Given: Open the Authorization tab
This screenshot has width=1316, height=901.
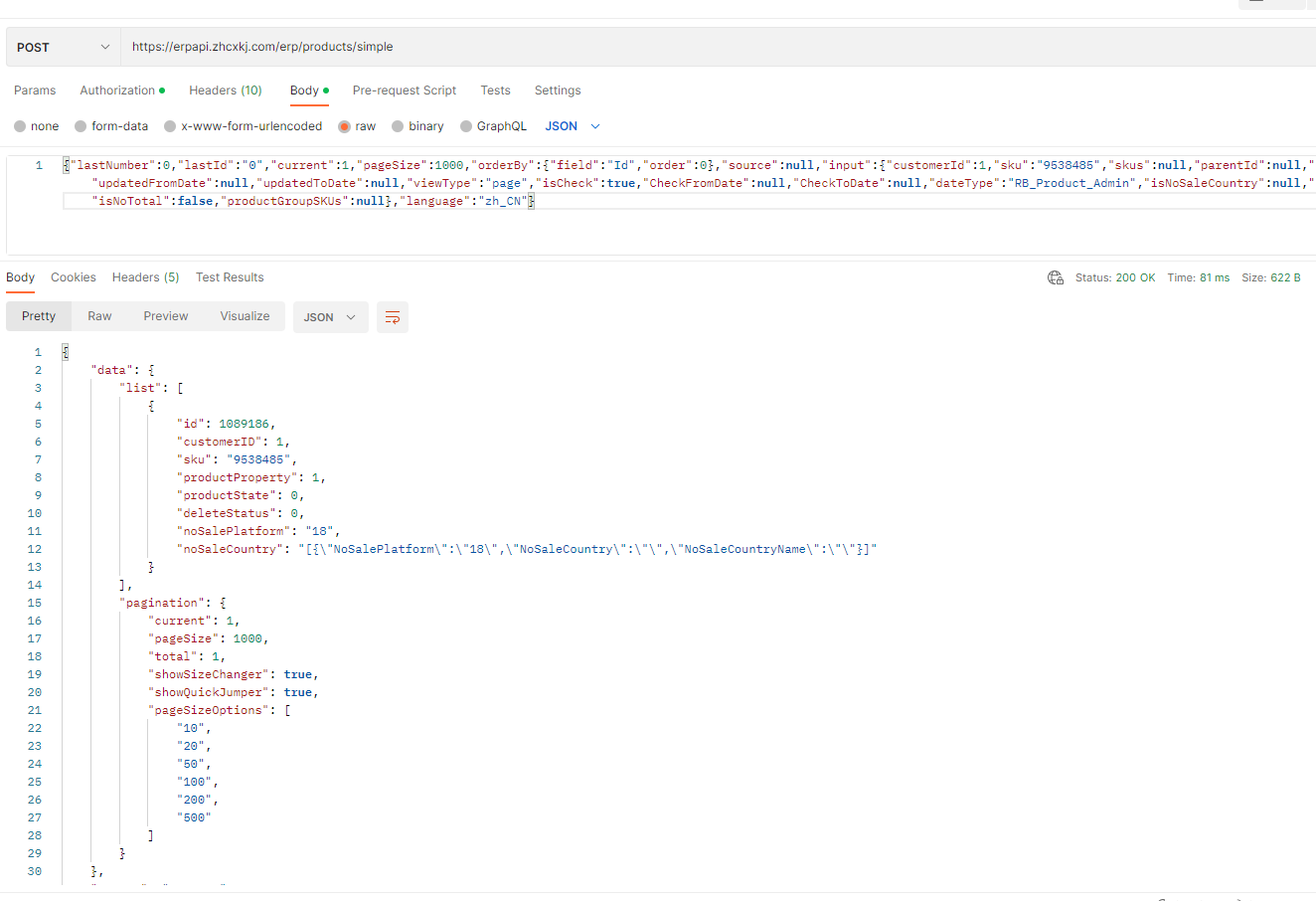Looking at the screenshot, I should (122, 90).
